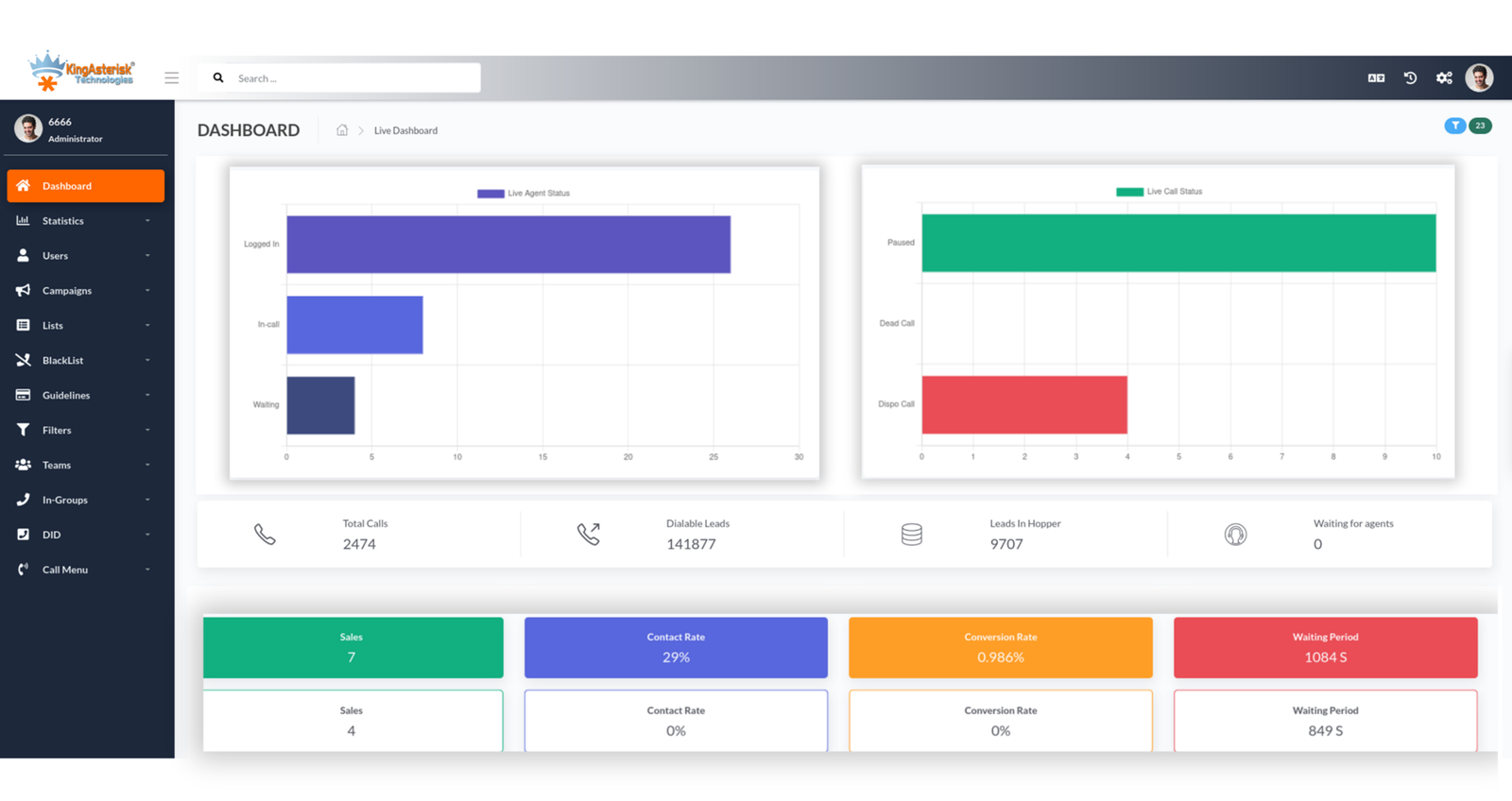The image size is (1512, 801).
Task: Click the red Dispo Call bar
Action: (1023, 404)
